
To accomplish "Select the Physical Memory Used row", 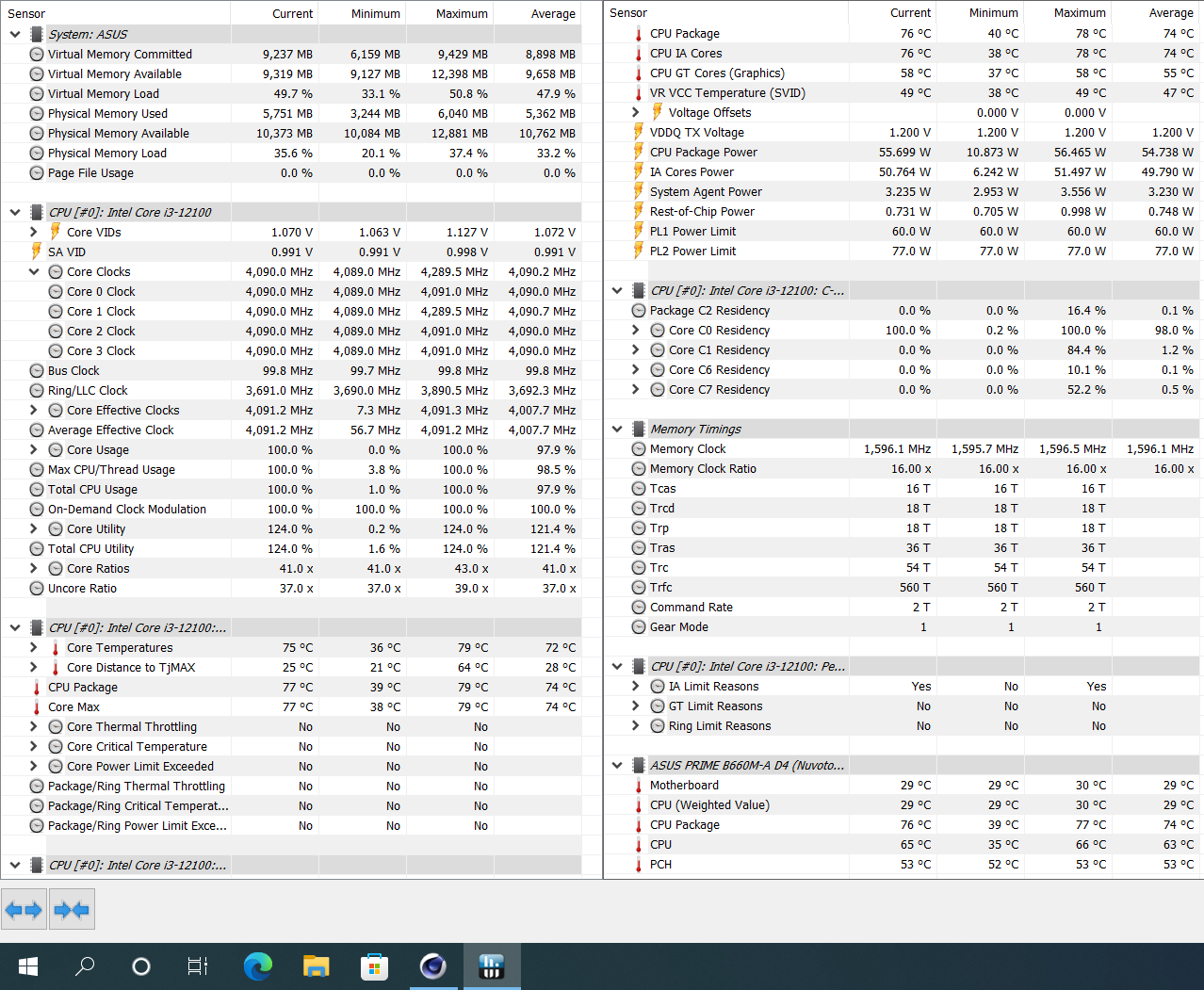I will pos(291,113).
